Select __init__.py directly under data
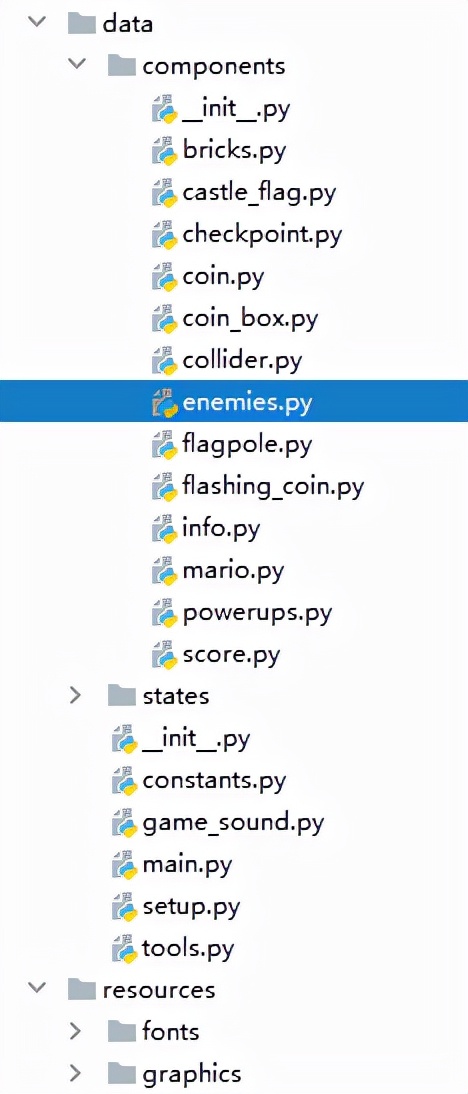The width and height of the screenshot is (468, 1094). click(196, 740)
